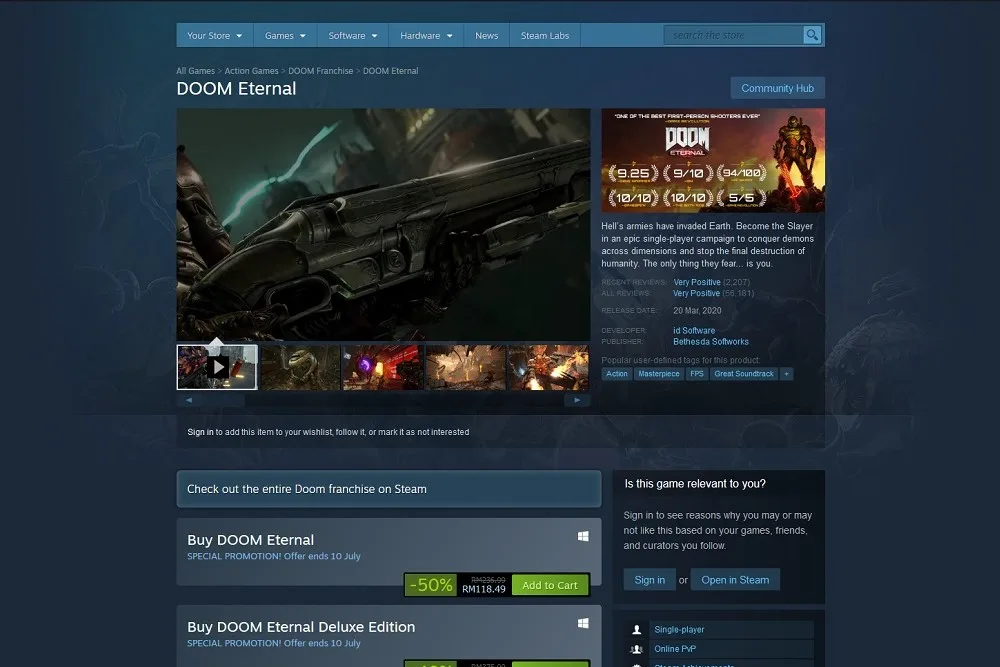Open the recent reviews 'Very Positive' link

[697, 282]
